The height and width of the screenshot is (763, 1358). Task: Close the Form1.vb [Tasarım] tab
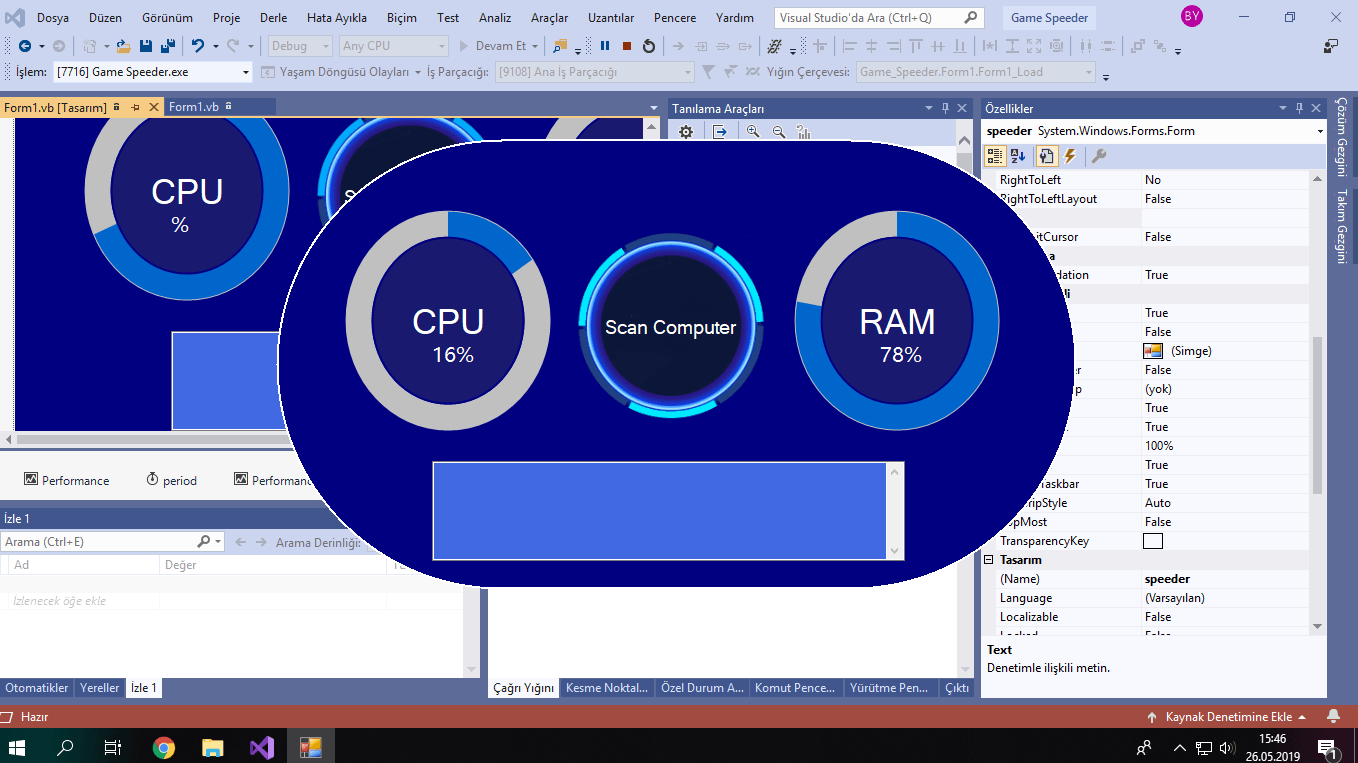(154, 107)
